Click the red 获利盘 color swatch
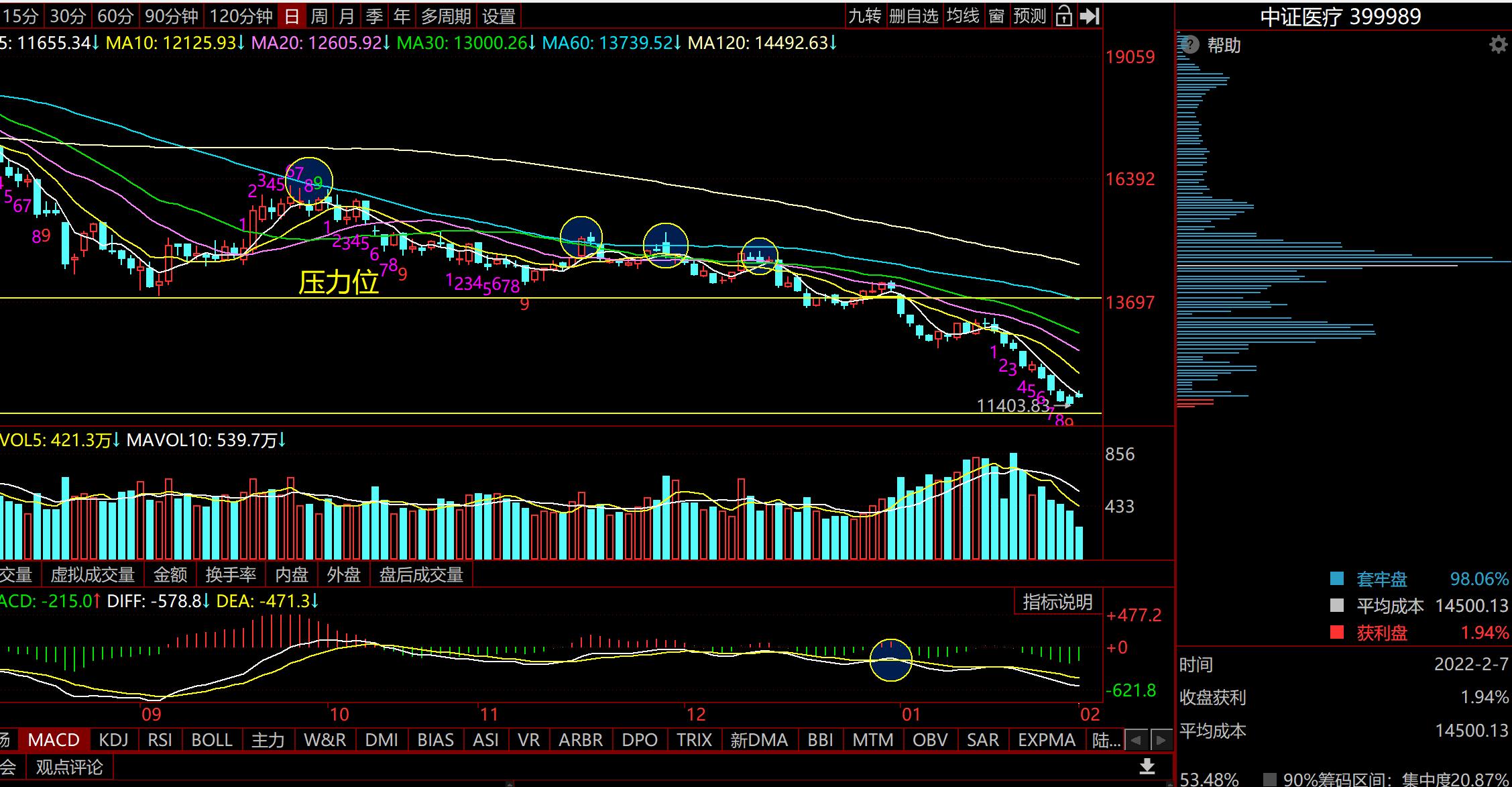Image resolution: width=1512 pixels, height=787 pixels. tap(1336, 633)
